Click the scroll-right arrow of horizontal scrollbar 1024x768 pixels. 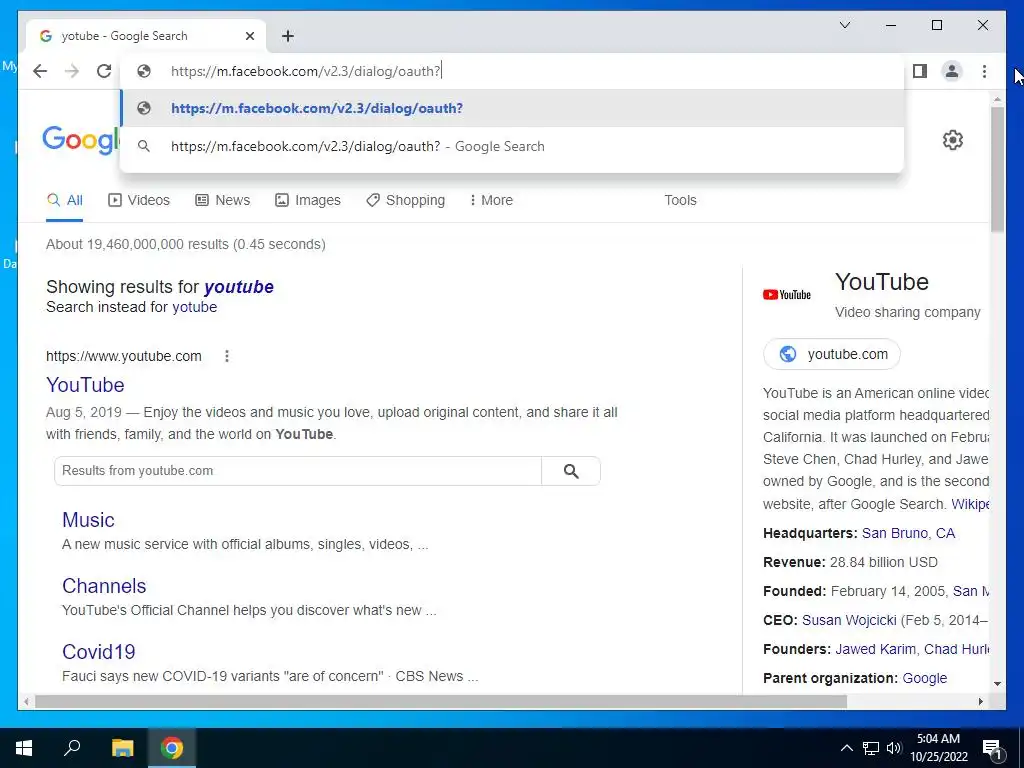pyautogui.click(x=980, y=701)
